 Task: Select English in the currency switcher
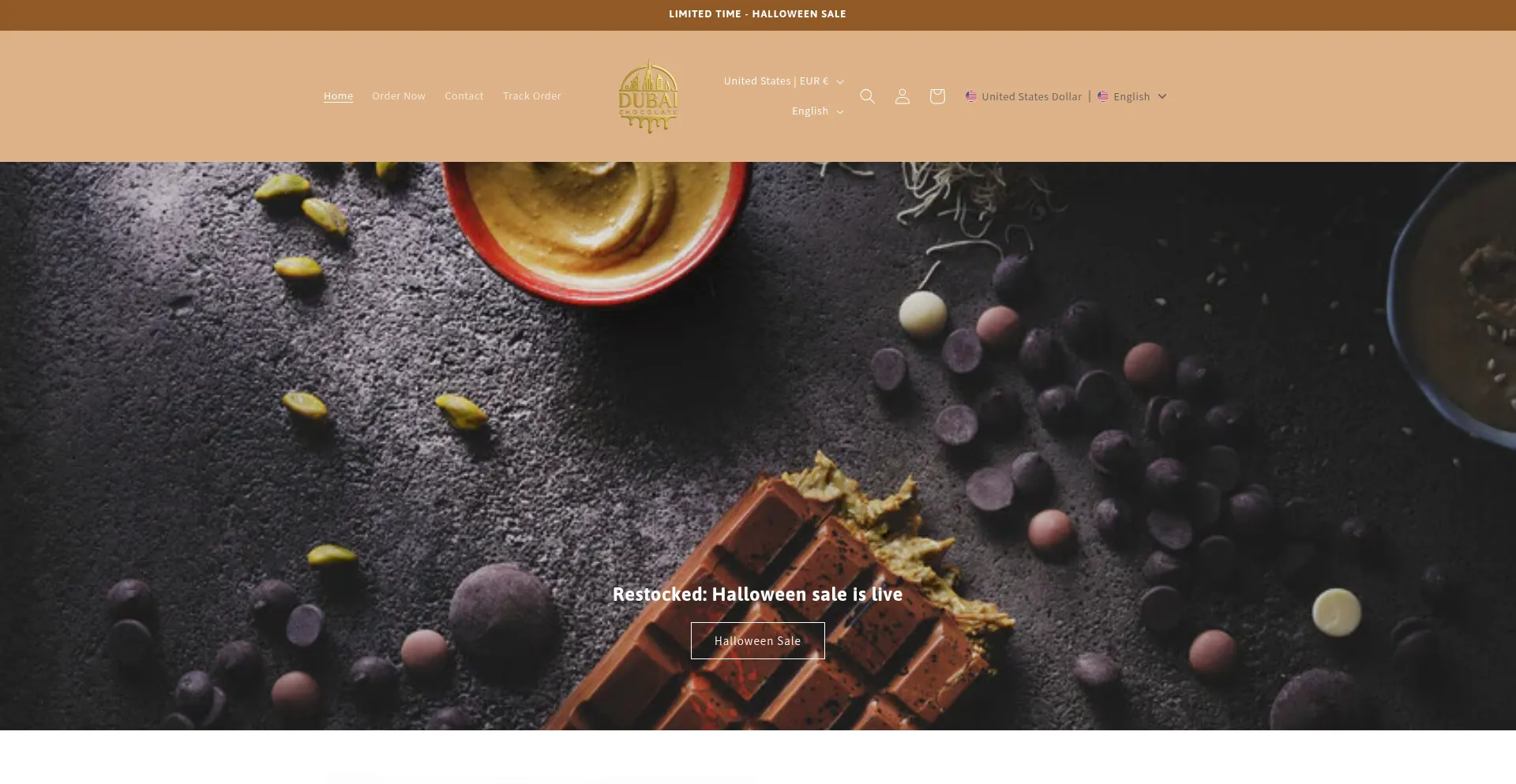pyautogui.click(x=1131, y=96)
